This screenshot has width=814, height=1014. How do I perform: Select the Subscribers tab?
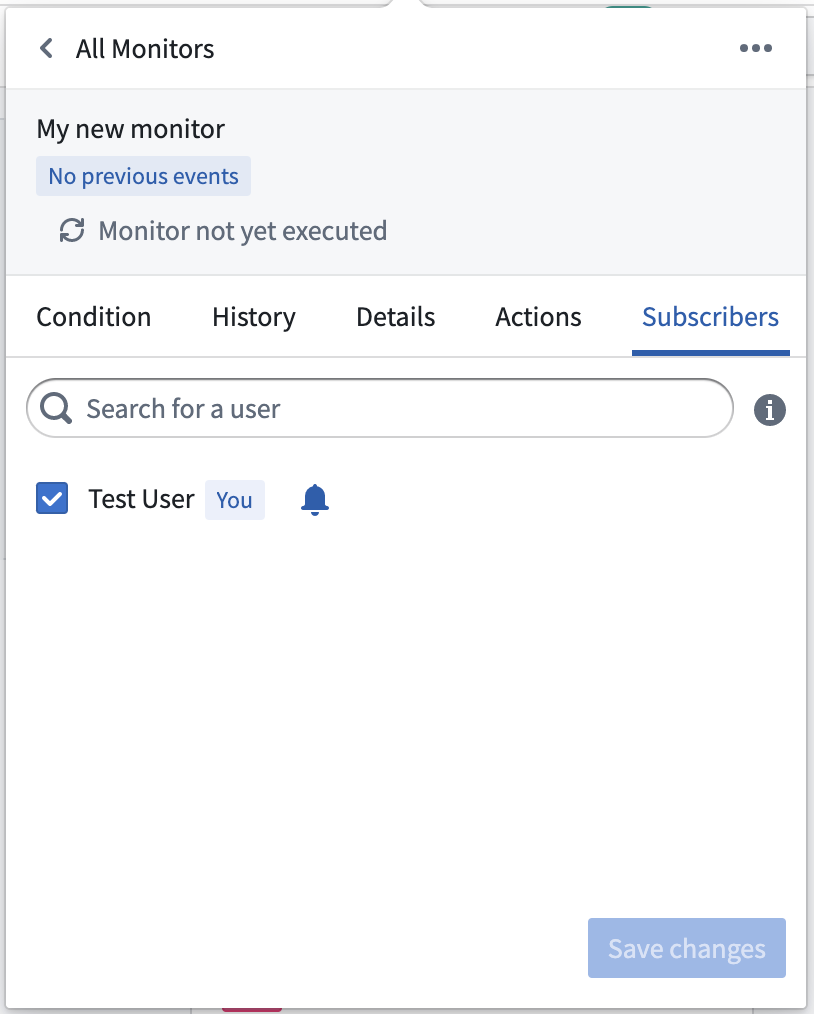click(711, 317)
